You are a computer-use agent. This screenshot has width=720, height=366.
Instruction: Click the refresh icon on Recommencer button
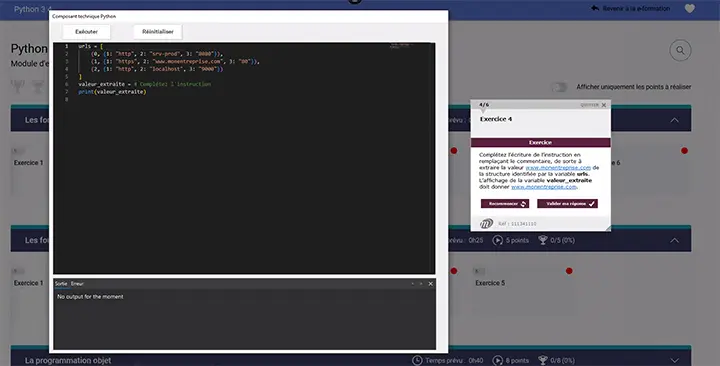(x=523, y=203)
